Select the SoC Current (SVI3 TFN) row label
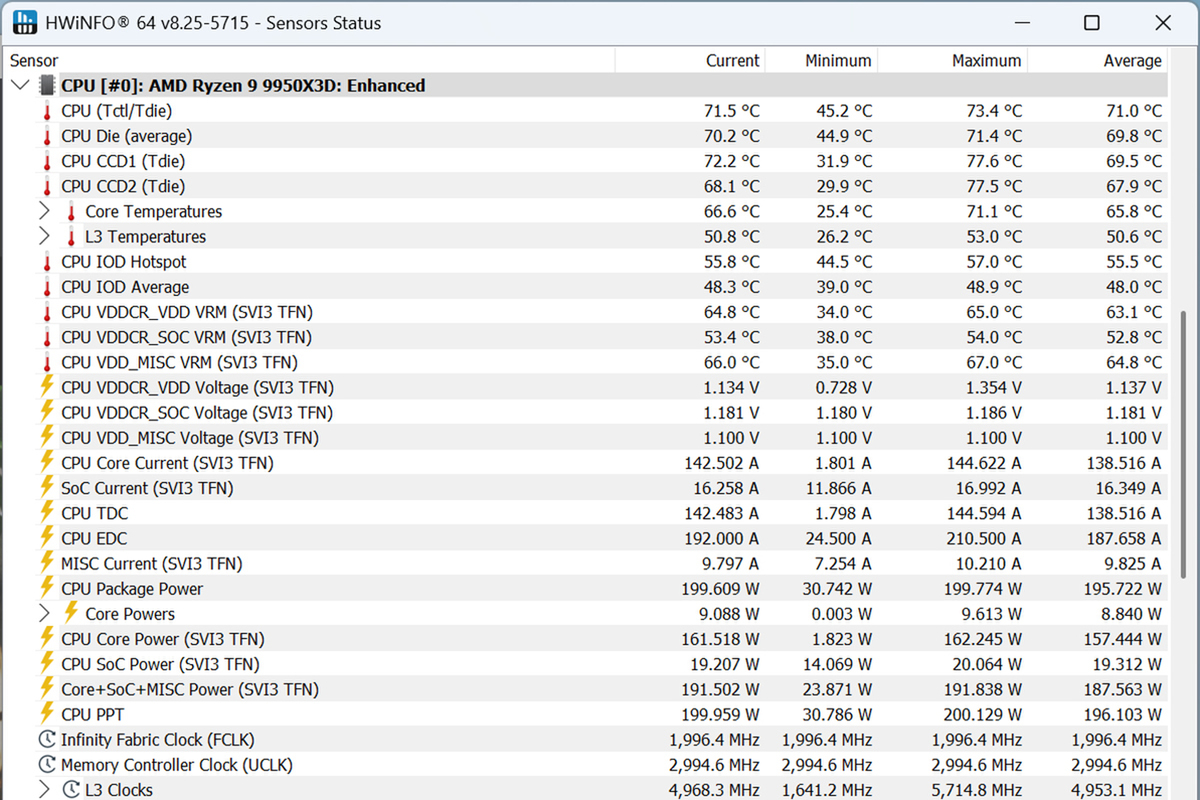 click(147, 488)
